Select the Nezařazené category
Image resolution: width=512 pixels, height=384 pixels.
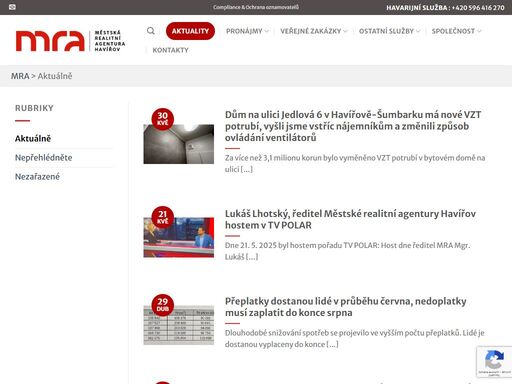coord(37,176)
